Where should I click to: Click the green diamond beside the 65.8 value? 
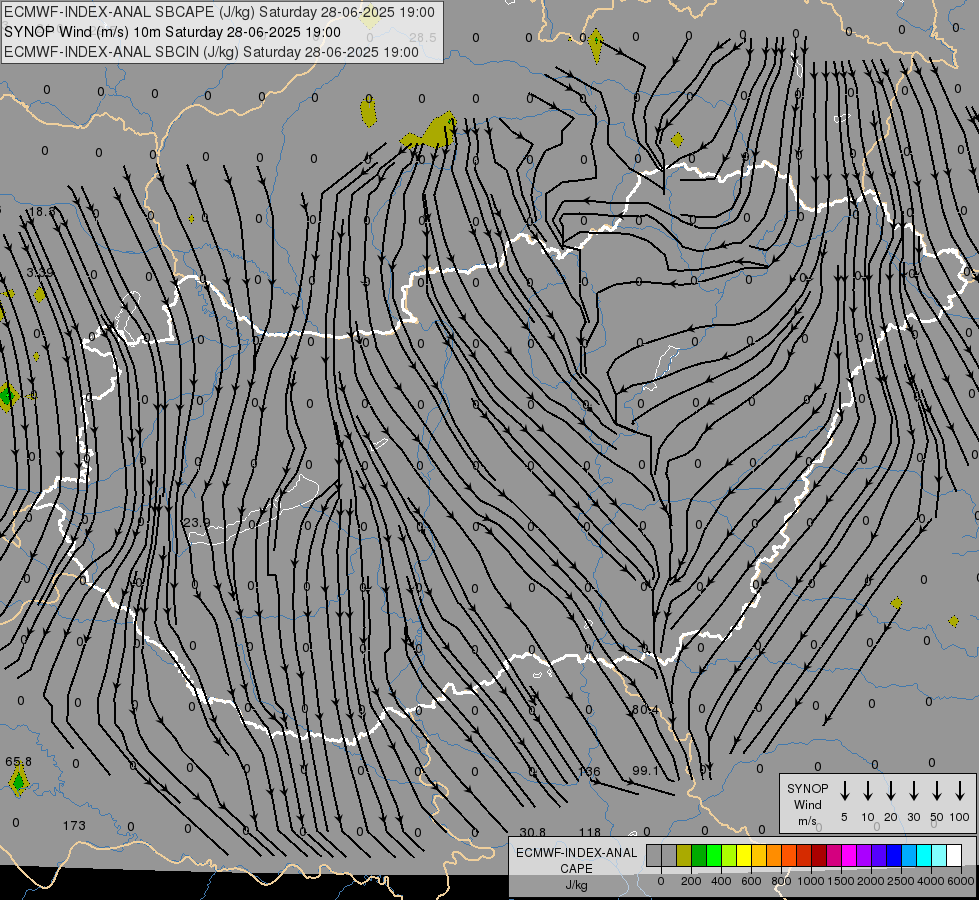[x=18, y=781]
